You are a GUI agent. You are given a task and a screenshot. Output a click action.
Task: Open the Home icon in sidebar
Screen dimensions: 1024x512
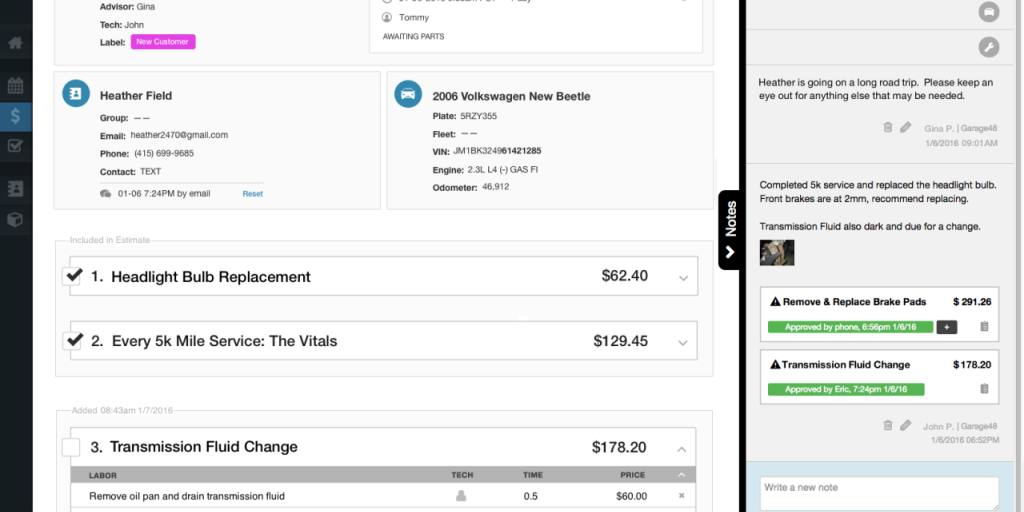click(15, 44)
